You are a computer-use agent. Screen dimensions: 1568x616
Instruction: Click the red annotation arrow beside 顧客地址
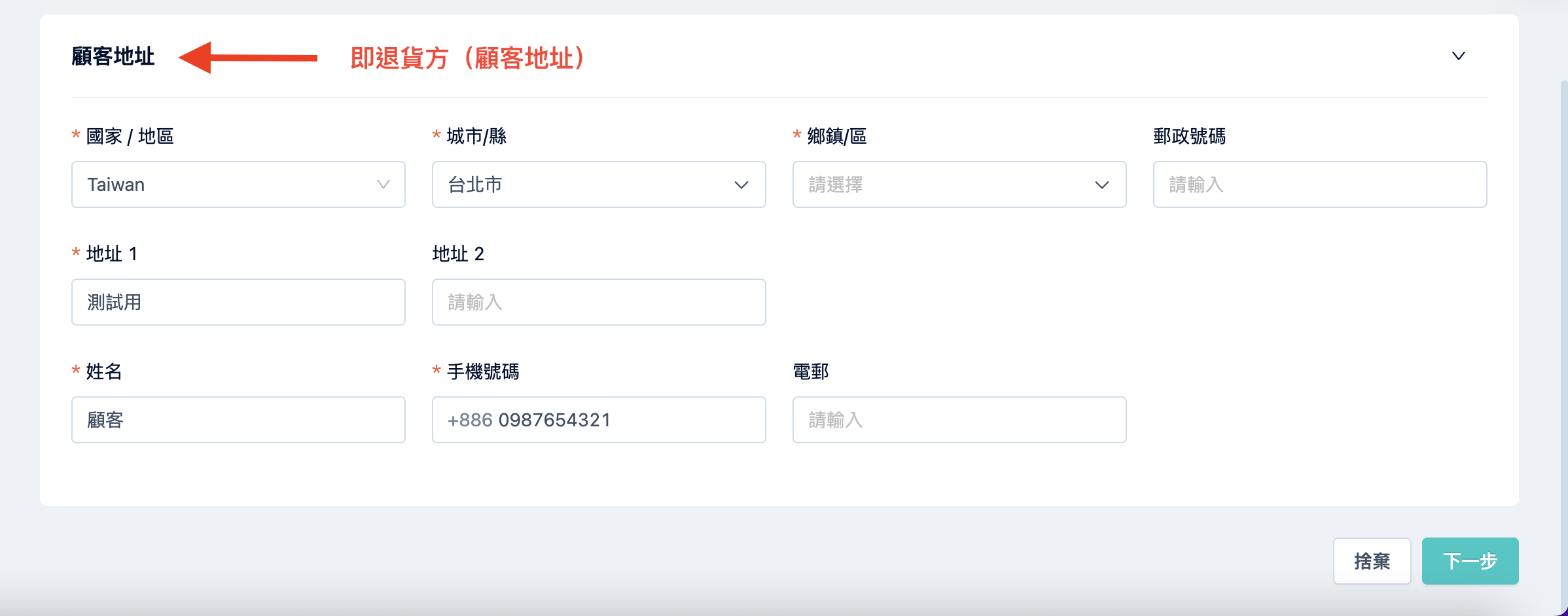(x=247, y=58)
